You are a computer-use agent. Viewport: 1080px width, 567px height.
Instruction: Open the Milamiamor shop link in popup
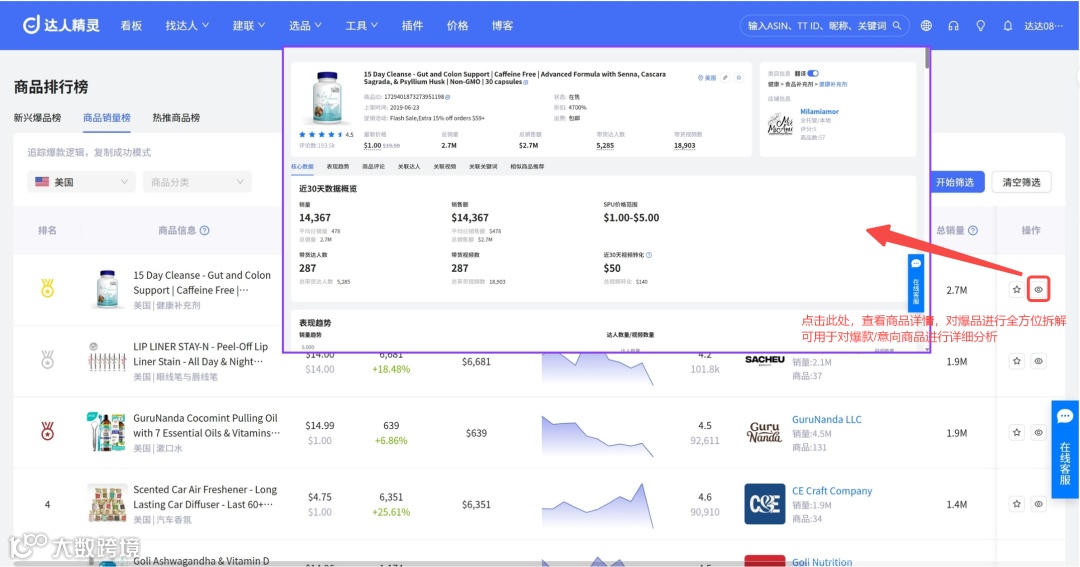click(x=820, y=112)
